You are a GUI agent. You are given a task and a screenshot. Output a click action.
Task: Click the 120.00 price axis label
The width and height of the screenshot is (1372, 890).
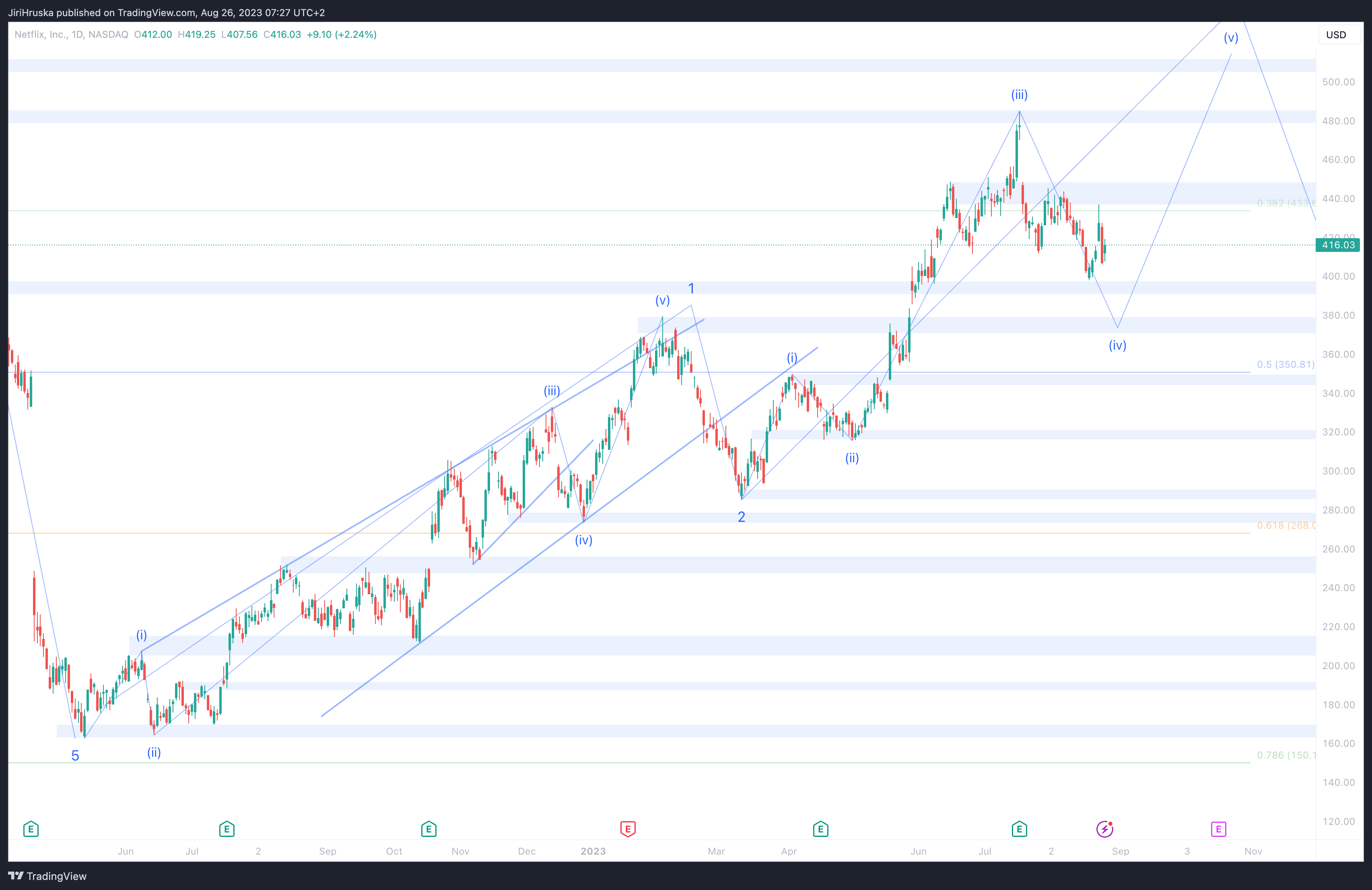[x=1338, y=822]
